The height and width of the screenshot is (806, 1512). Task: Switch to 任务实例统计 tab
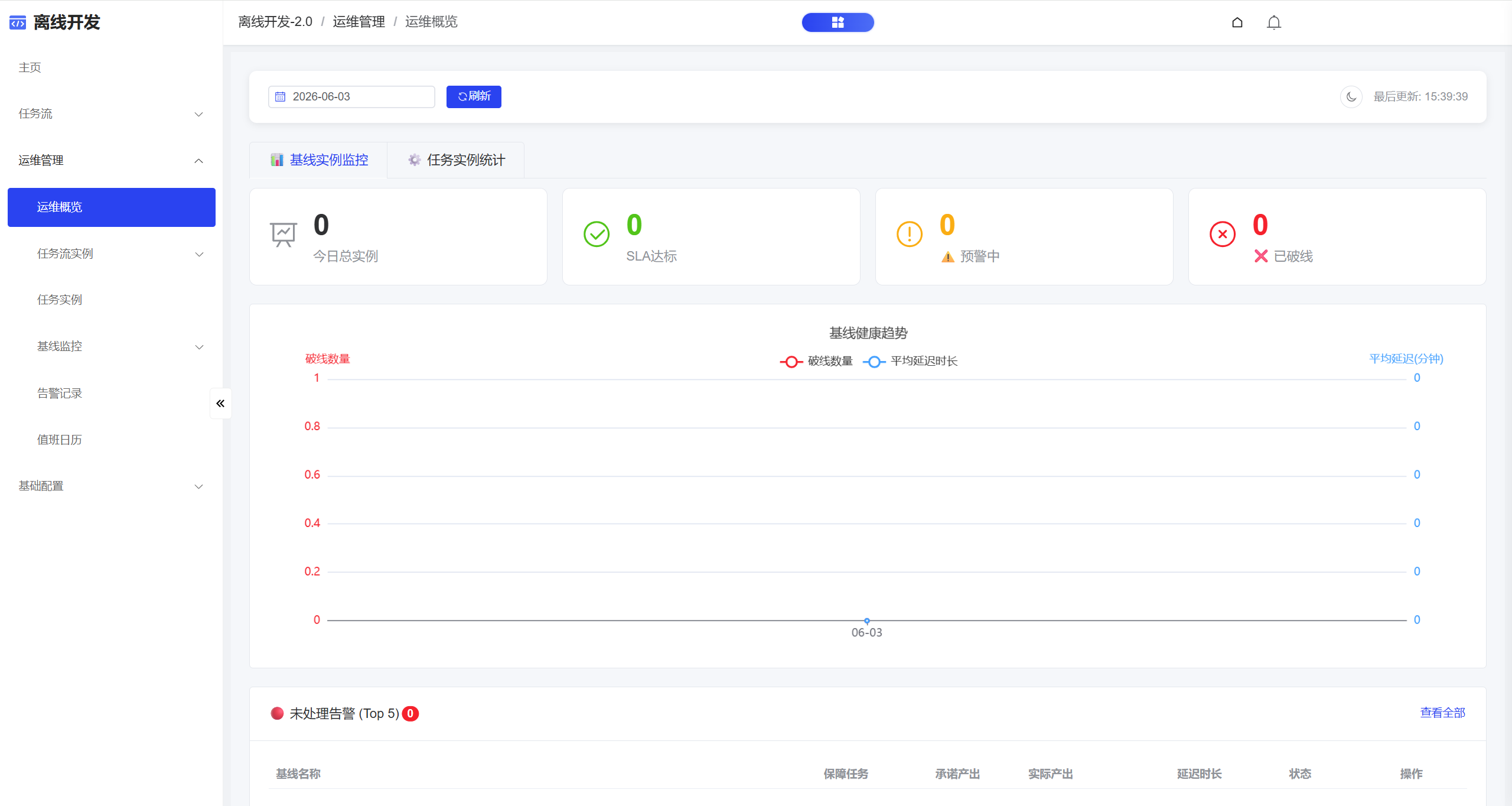456,160
